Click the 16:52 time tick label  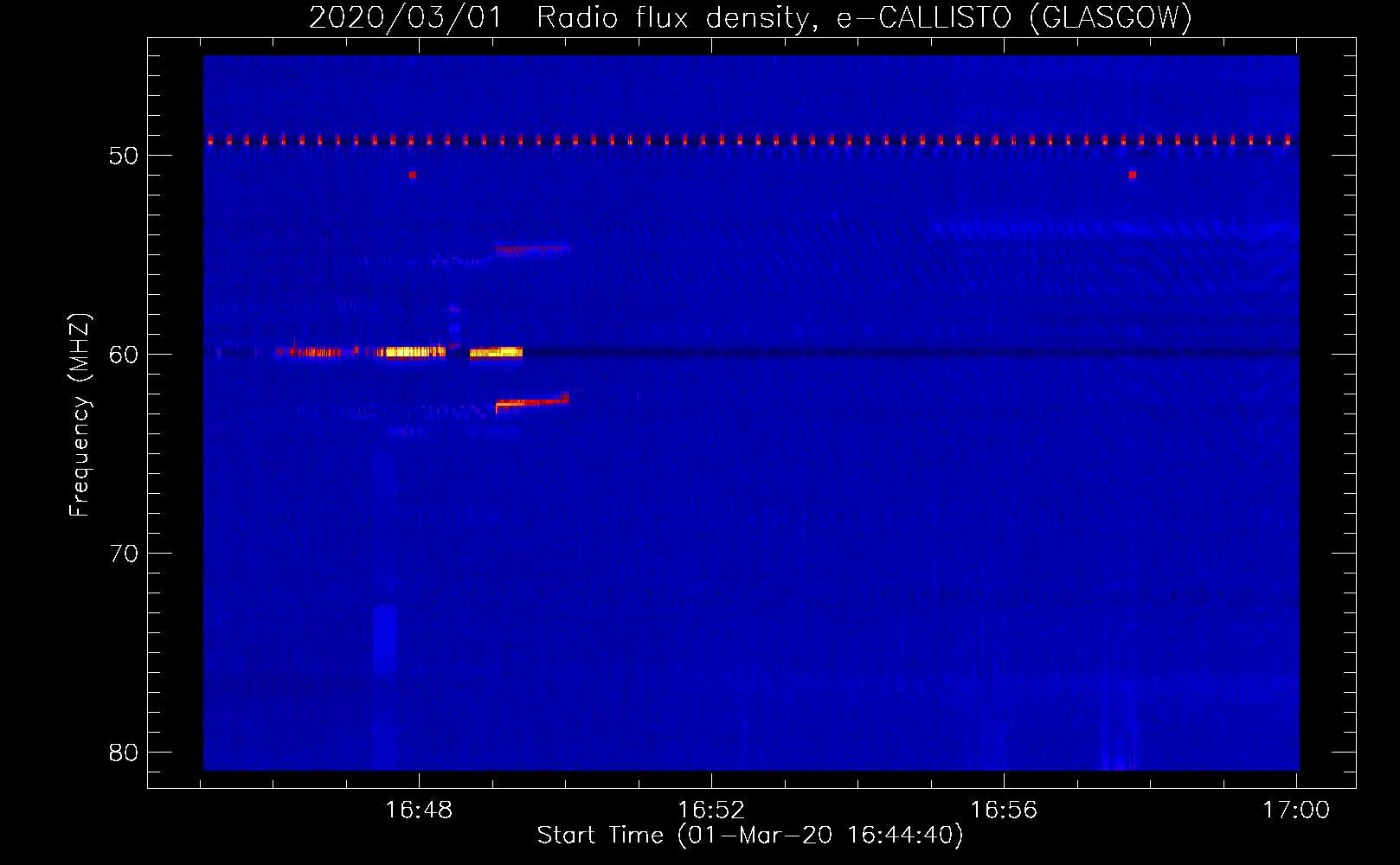coord(711,811)
